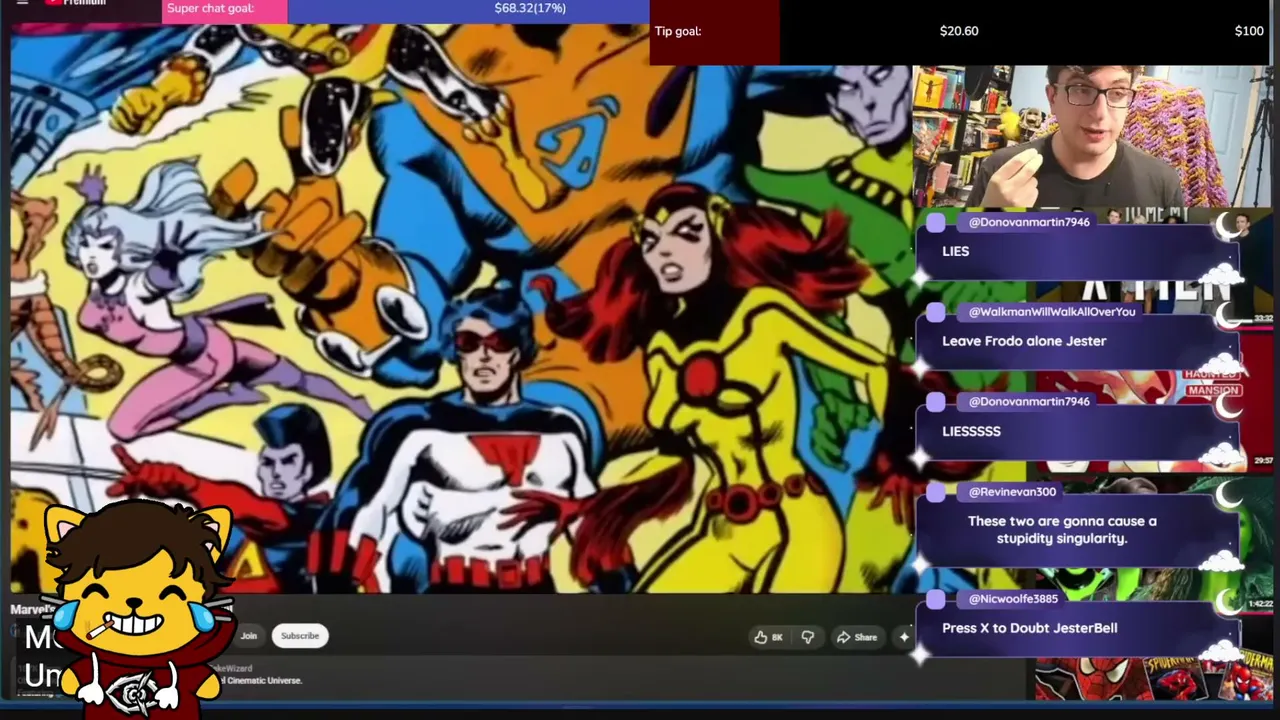Click the 'LIESSSSS' chat message
The height and width of the screenshot is (720, 1280).
(x=971, y=431)
